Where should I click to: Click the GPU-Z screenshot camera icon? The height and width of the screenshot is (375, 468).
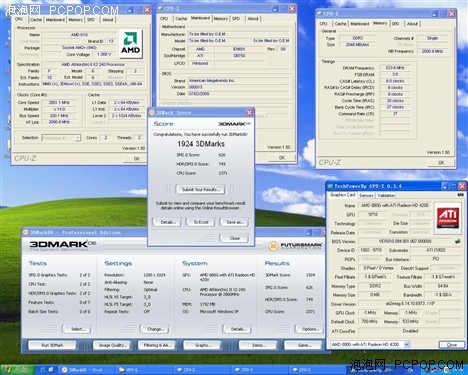coord(460,195)
